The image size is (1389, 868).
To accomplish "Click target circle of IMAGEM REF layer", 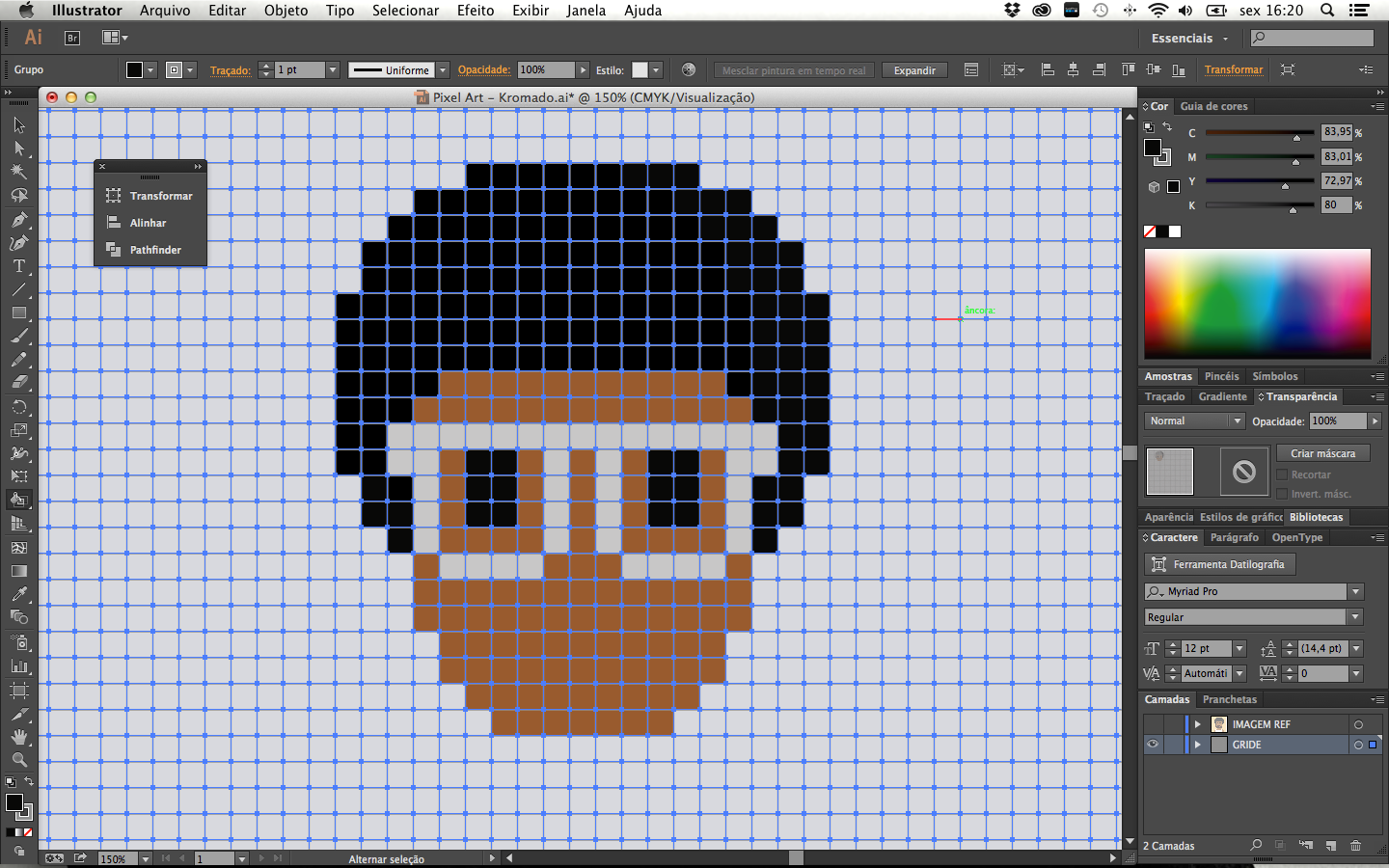I will (1358, 724).
